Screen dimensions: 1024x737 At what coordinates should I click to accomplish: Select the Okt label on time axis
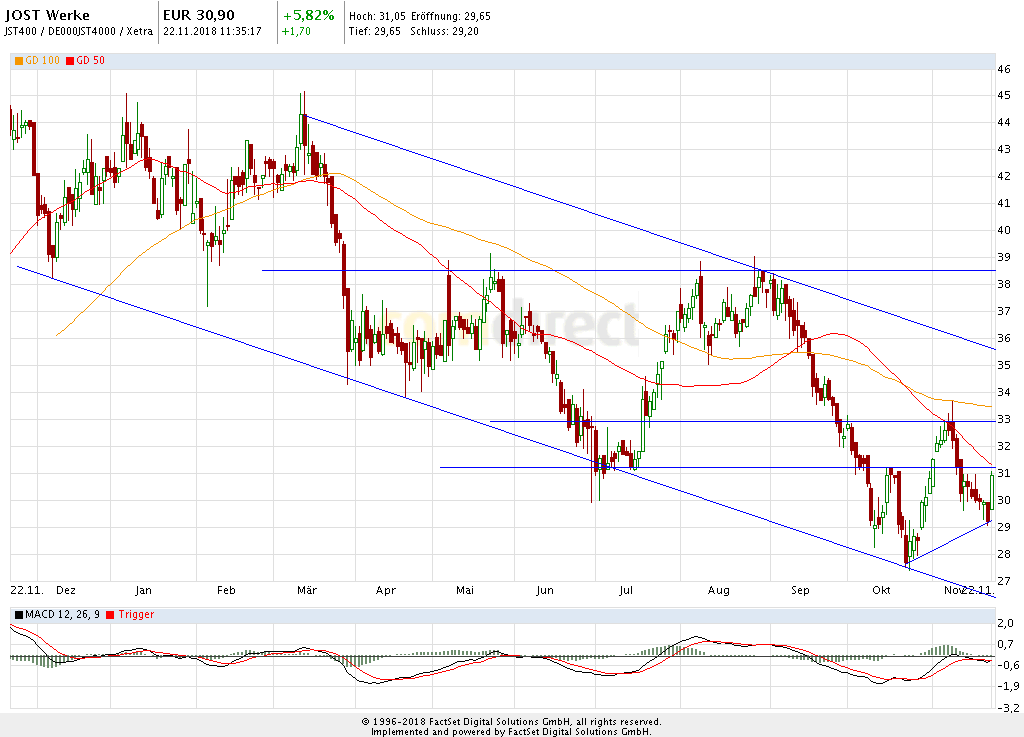coord(880,591)
